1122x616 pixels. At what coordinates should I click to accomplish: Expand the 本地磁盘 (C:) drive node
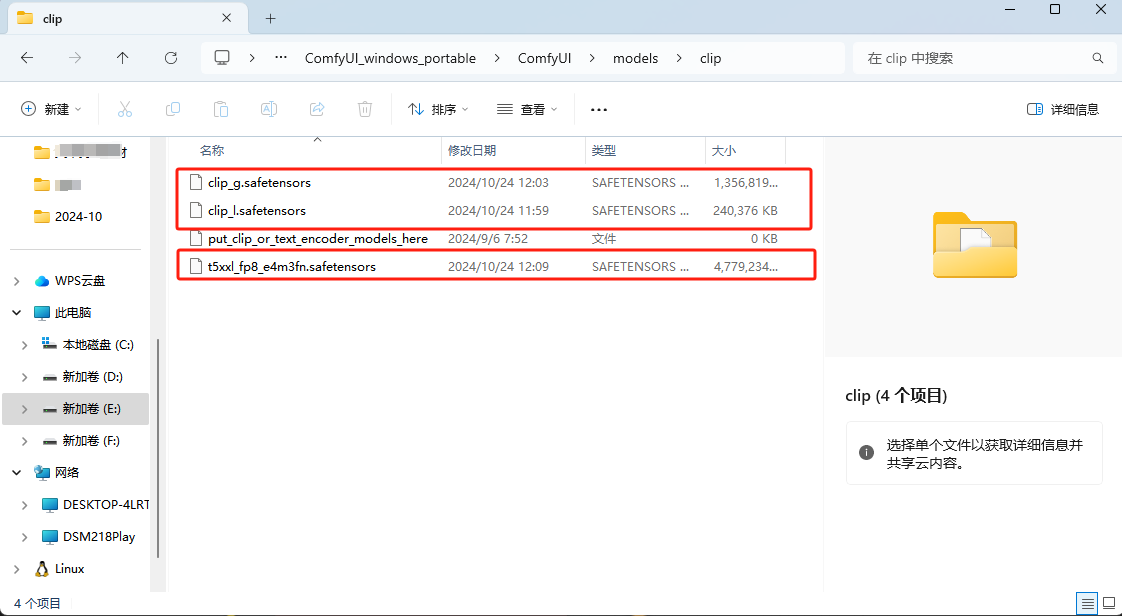[25, 345]
